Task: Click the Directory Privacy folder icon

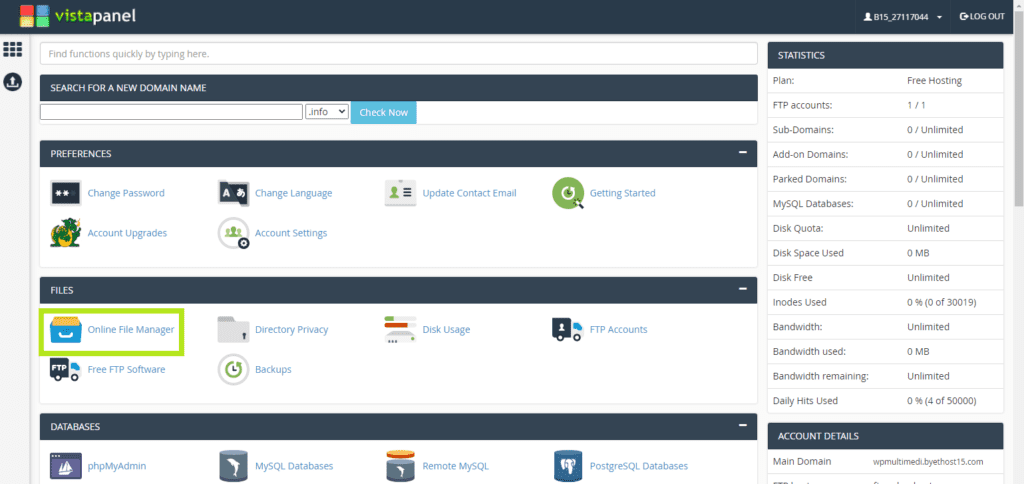Action: point(233,330)
